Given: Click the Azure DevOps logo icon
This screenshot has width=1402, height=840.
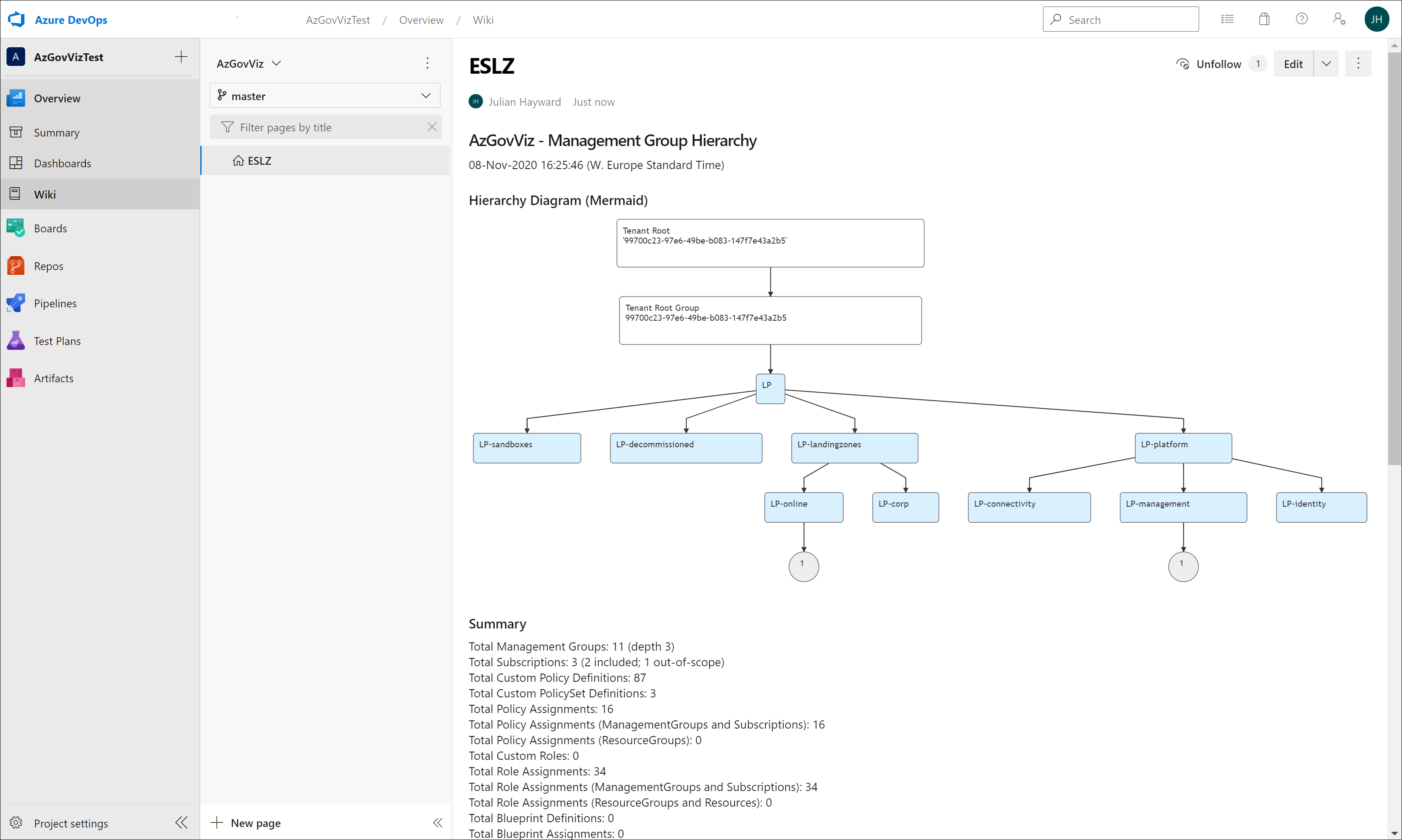Looking at the screenshot, I should click(16, 19).
